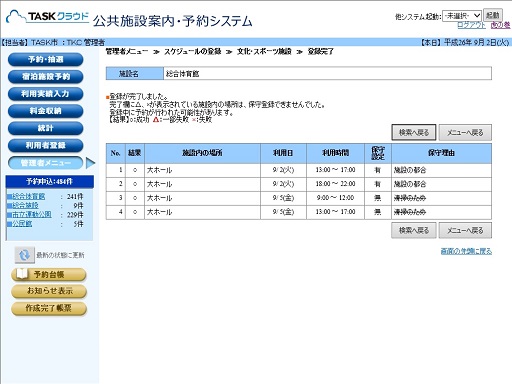Click the book icon on 予約台帳
Viewport: 512px width, 384px height.
pyautogui.click(x=22, y=274)
